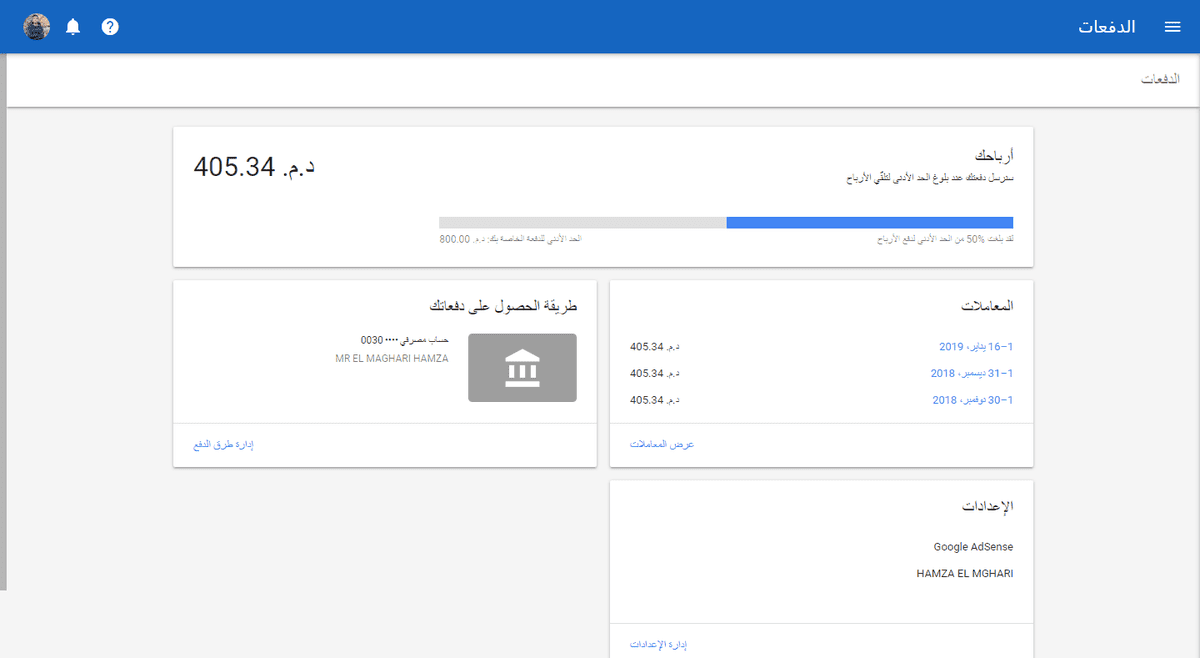Screen dimensions: 1200x658
Task: Open the 1–31 ديسمبر 2018 transaction
Action: (x=972, y=373)
